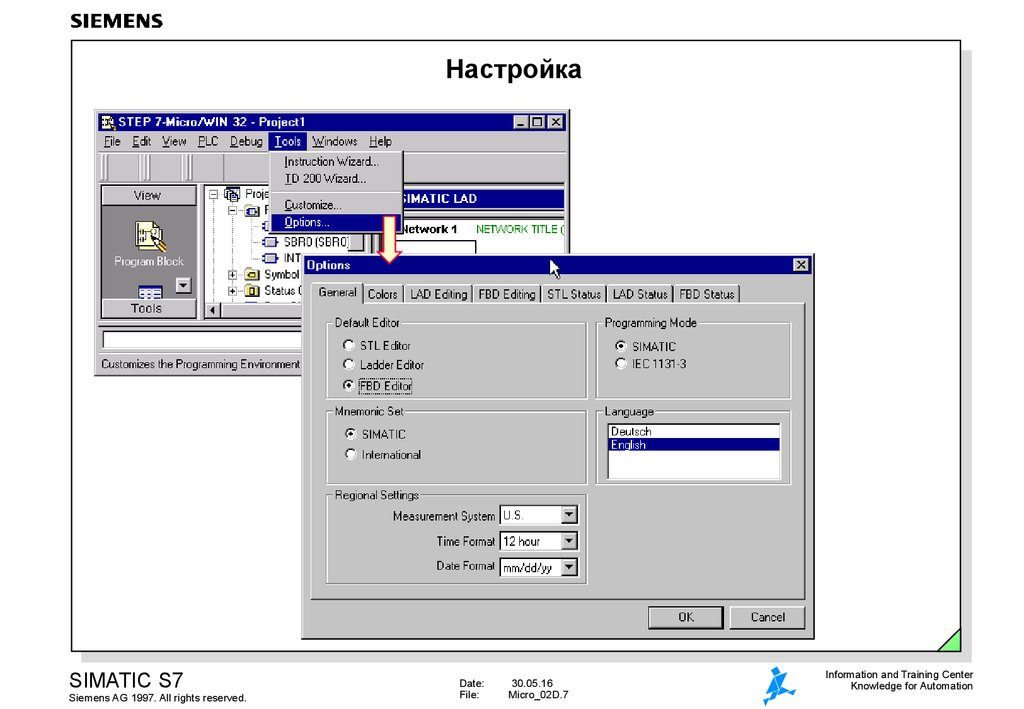Expand the Symbol node in project tree
1024x709 pixels.
pyautogui.click(x=232, y=275)
